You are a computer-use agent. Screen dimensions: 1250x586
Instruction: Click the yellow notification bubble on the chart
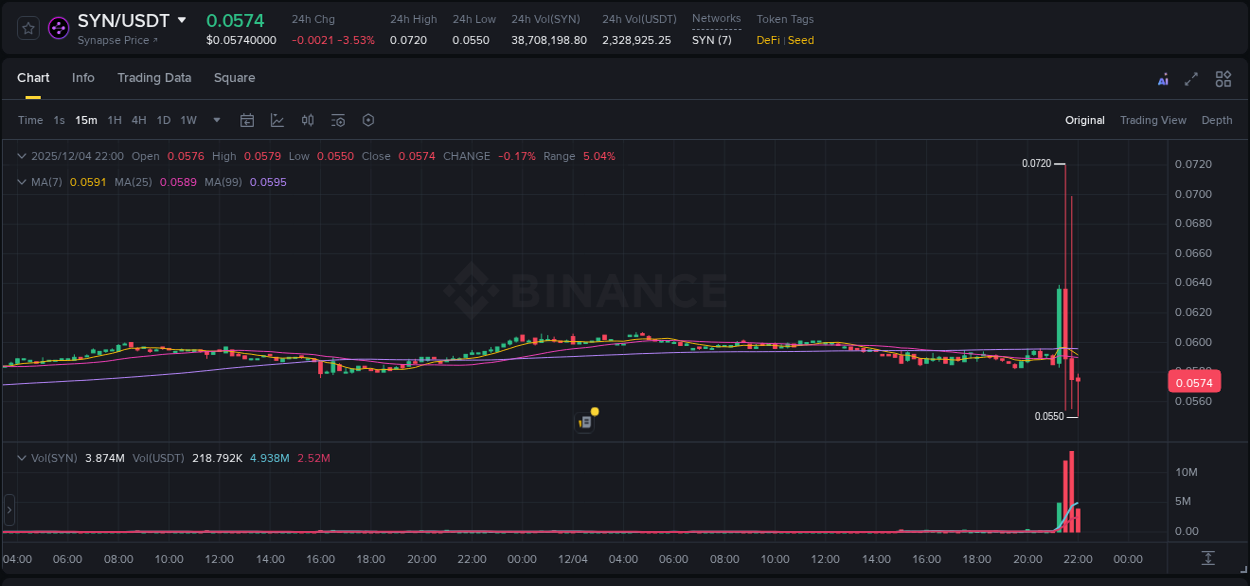(594, 411)
